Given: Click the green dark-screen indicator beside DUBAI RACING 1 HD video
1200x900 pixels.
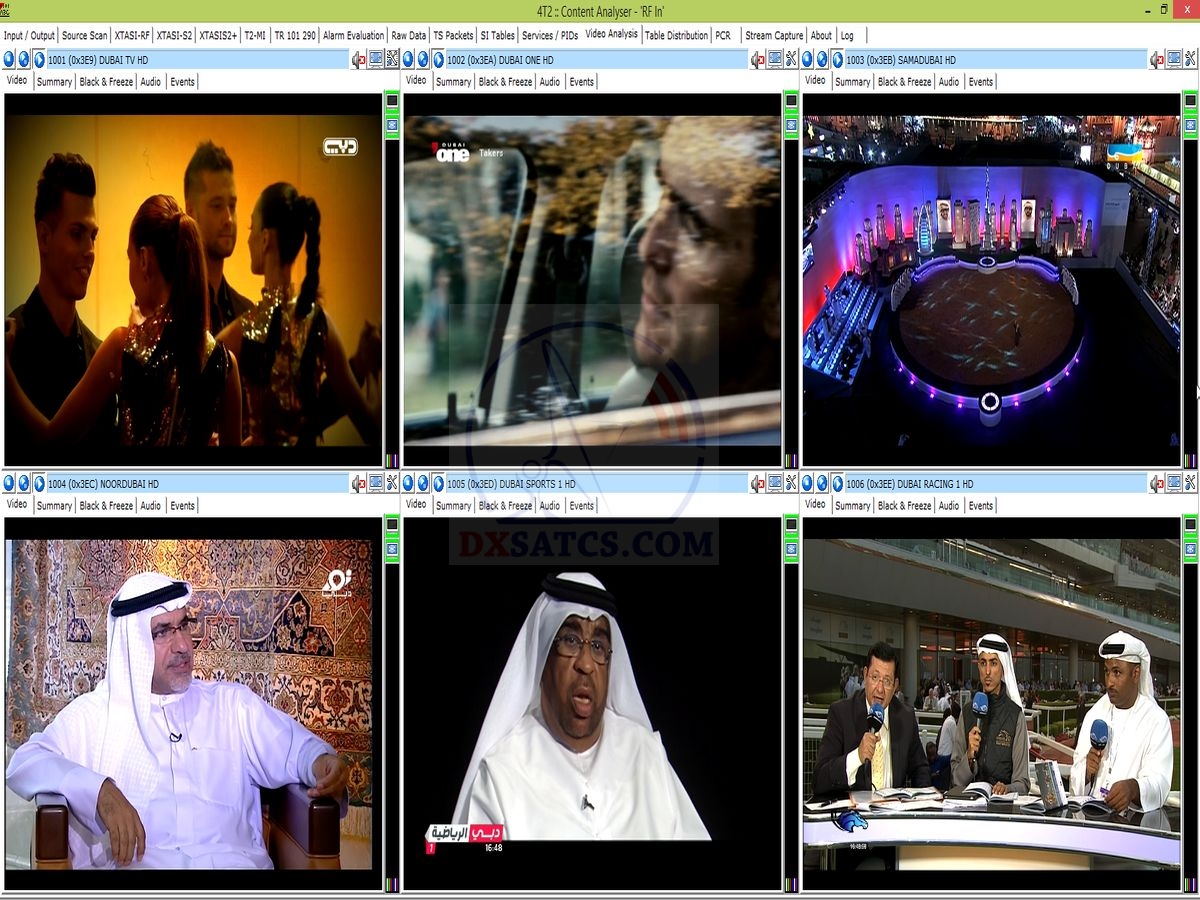Looking at the screenshot, I should (1190, 526).
